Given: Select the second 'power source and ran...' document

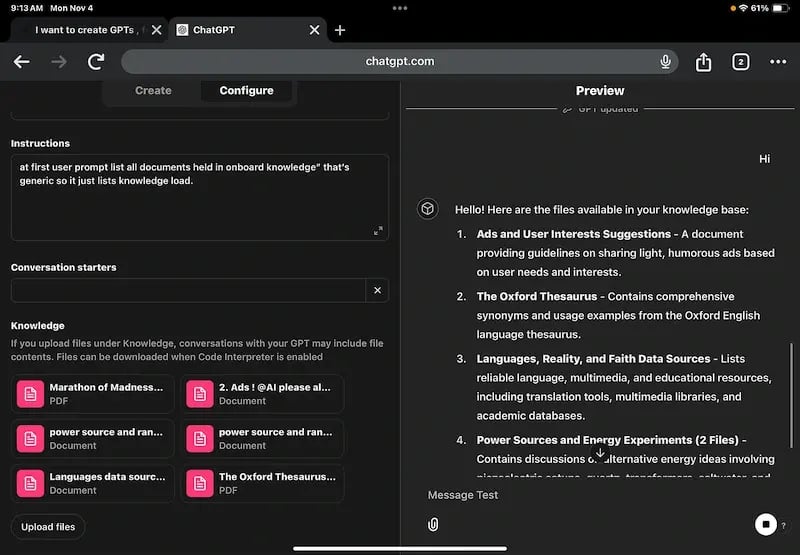Looking at the screenshot, I should [262, 439].
